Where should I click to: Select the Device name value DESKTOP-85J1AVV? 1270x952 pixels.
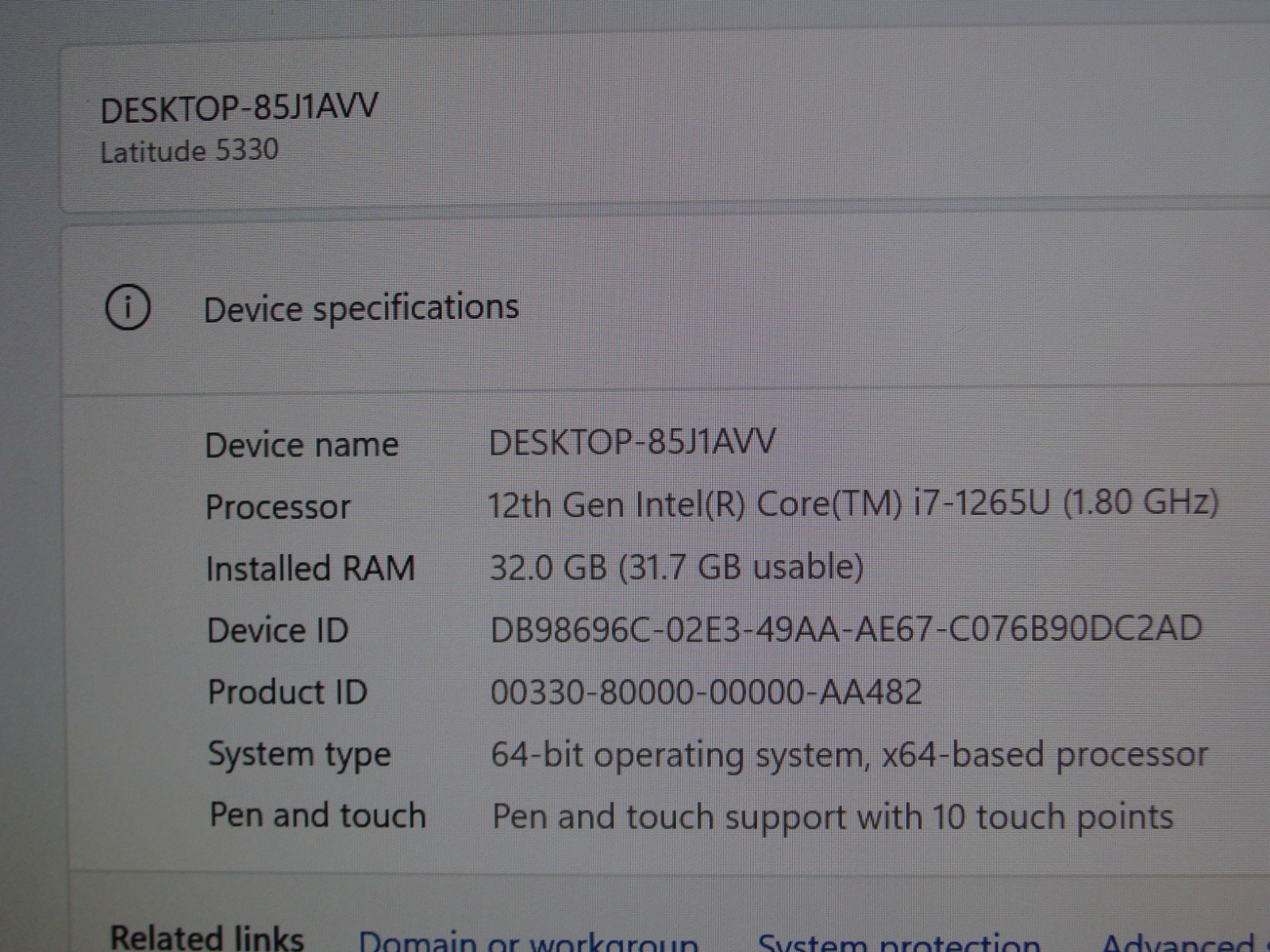point(632,442)
